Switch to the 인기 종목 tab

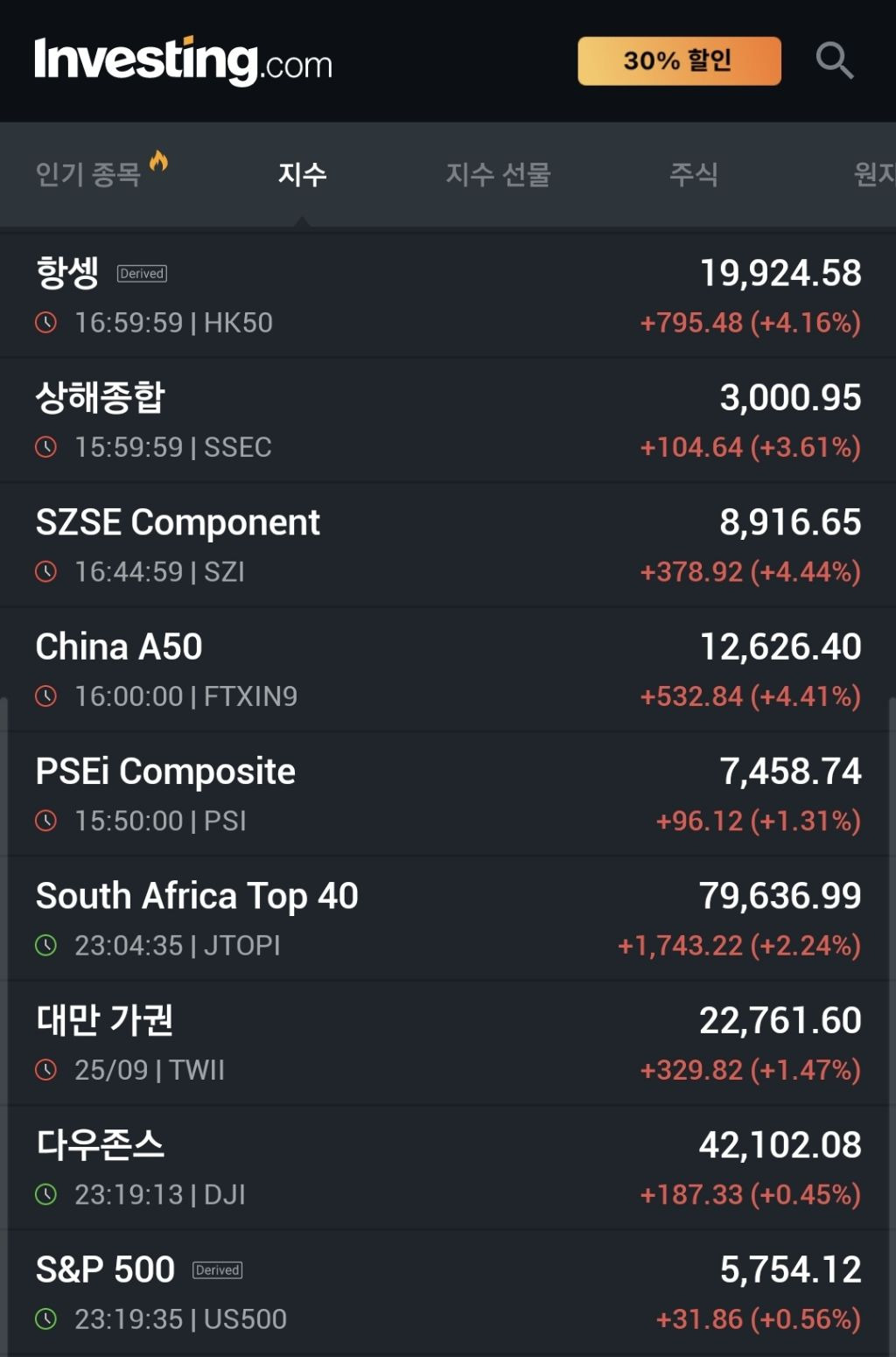tap(88, 174)
